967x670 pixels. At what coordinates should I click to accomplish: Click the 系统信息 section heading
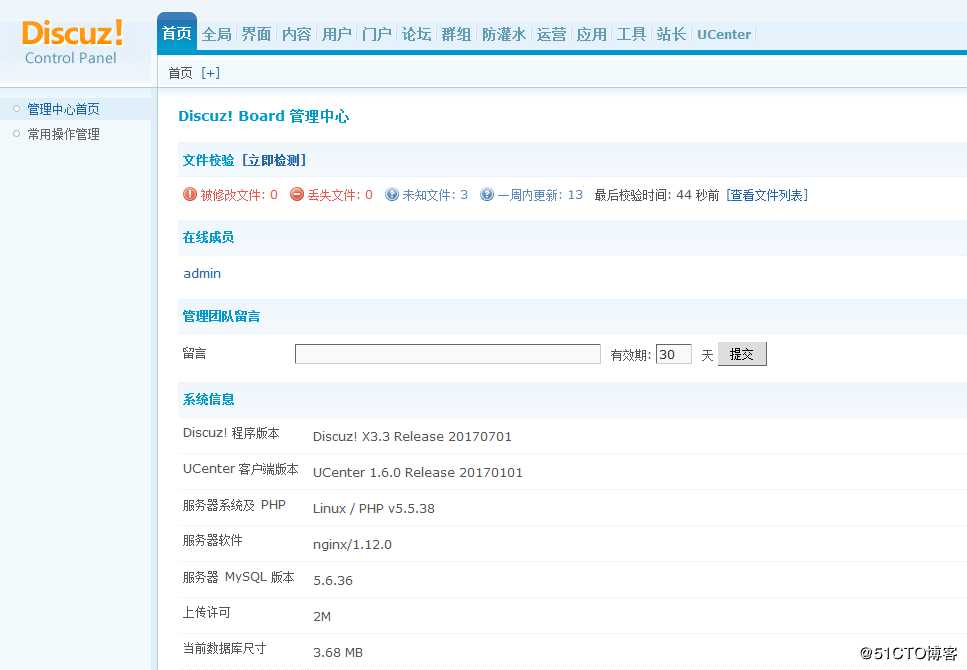(208, 399)
